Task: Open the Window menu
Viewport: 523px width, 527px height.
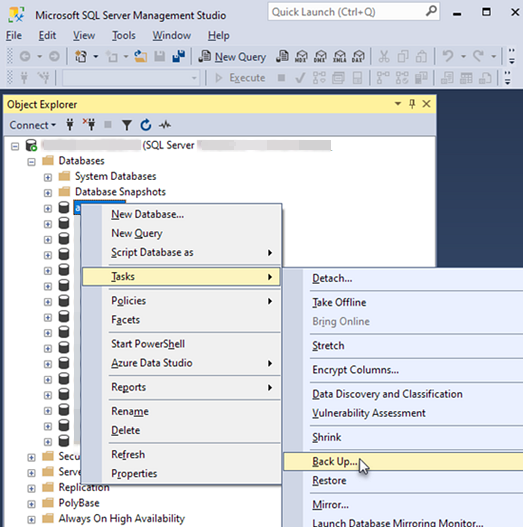Action: [x=172, y=35]
